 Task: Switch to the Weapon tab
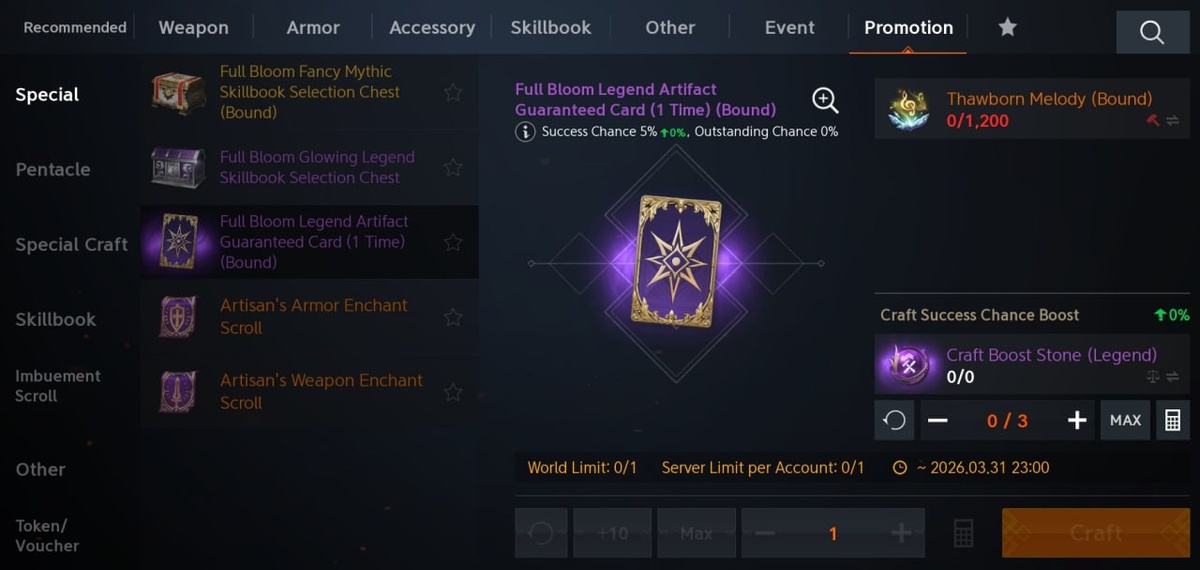click(x=193, y=28)
